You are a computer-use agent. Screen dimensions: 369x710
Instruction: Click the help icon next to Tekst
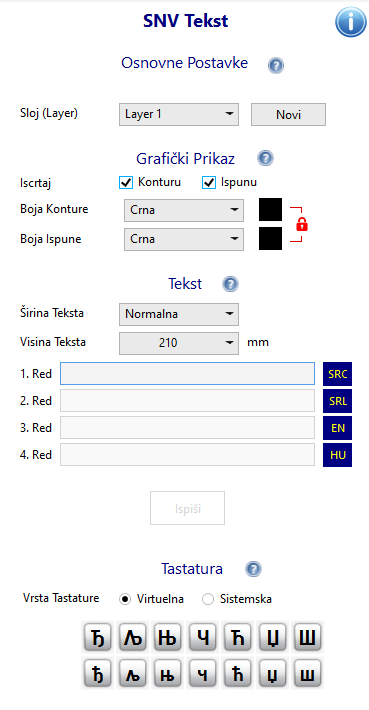pyautogui.click(x=230, y=284)
